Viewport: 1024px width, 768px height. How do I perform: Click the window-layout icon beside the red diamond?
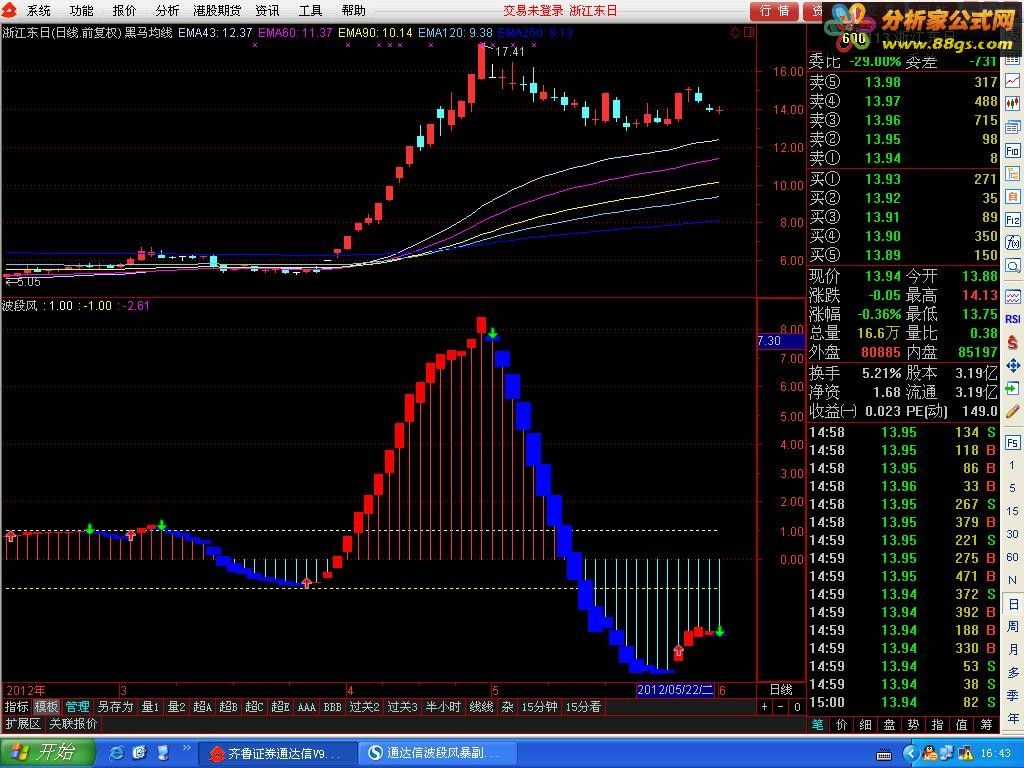748,32
